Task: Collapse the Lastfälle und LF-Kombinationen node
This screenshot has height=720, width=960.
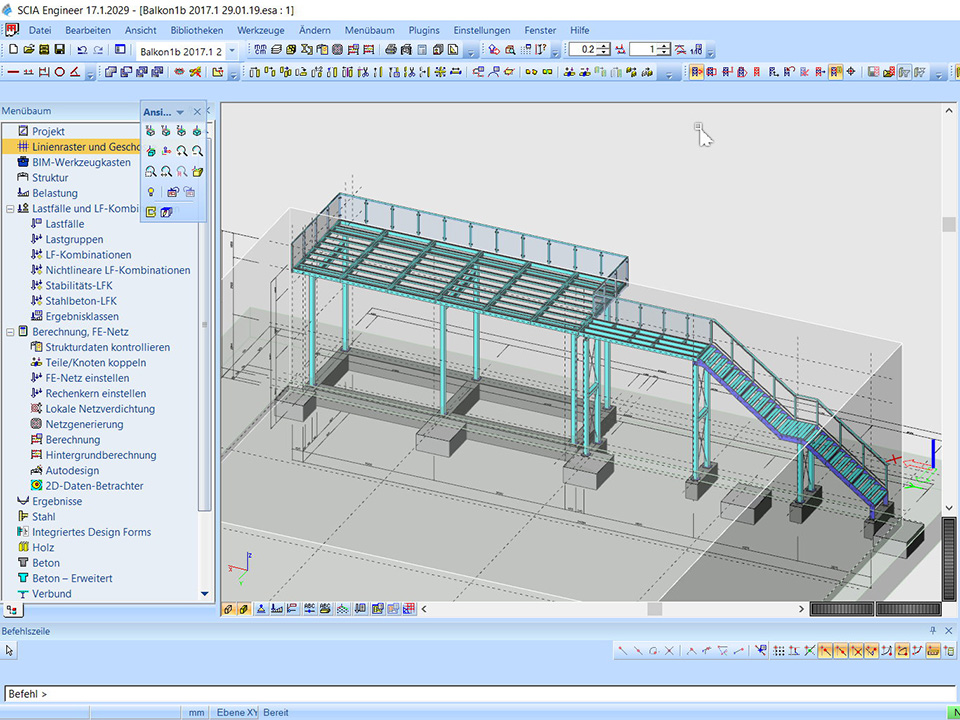Action: click(x=10, y=209)
